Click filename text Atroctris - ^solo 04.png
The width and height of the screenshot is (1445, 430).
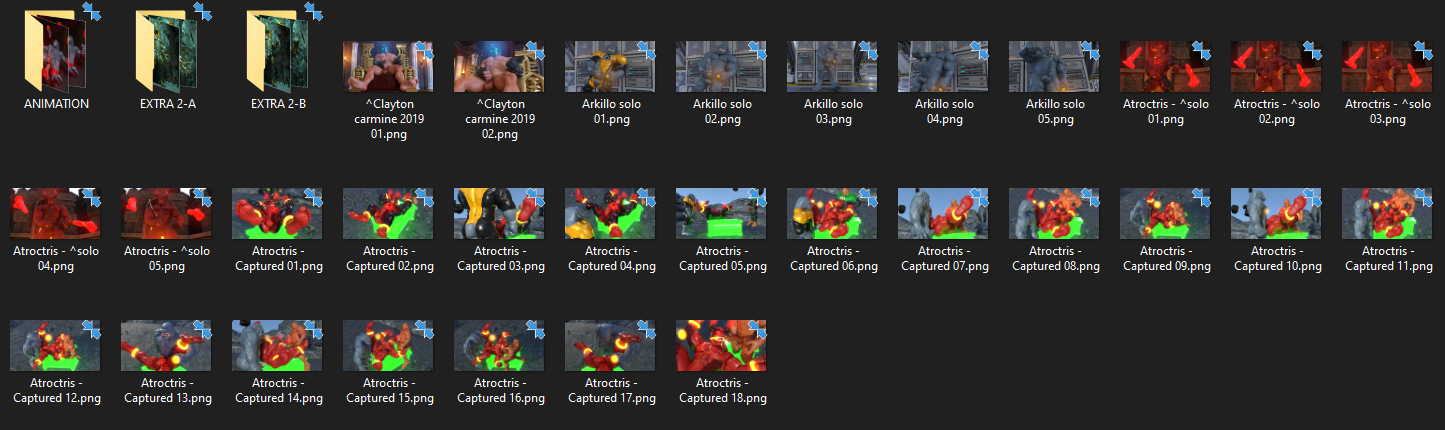pos(55,258)
